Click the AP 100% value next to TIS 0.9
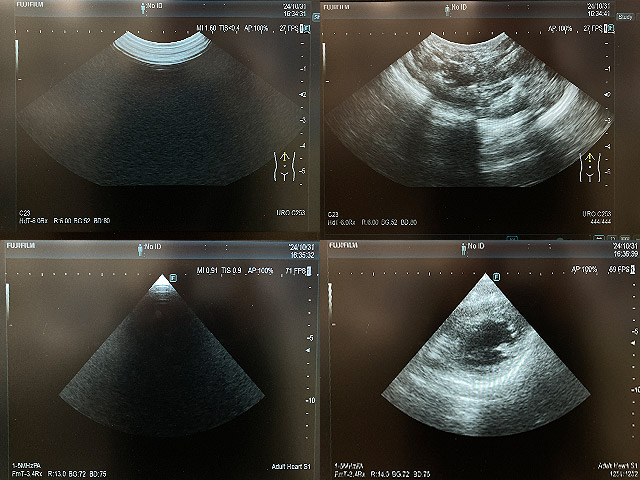The image size is (640, 480). tap(260, 270)
